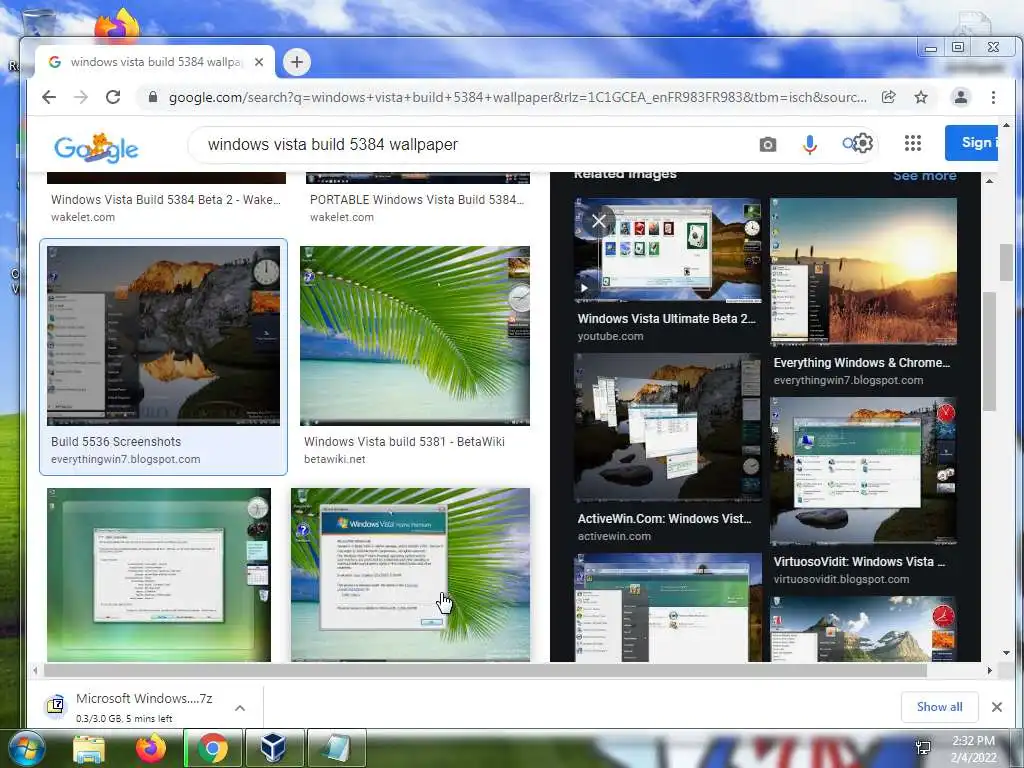Screen dimensions: 1024x768
Task: Open Build 5536 Screenshots thumbnail
Action: tap(163, 335)
